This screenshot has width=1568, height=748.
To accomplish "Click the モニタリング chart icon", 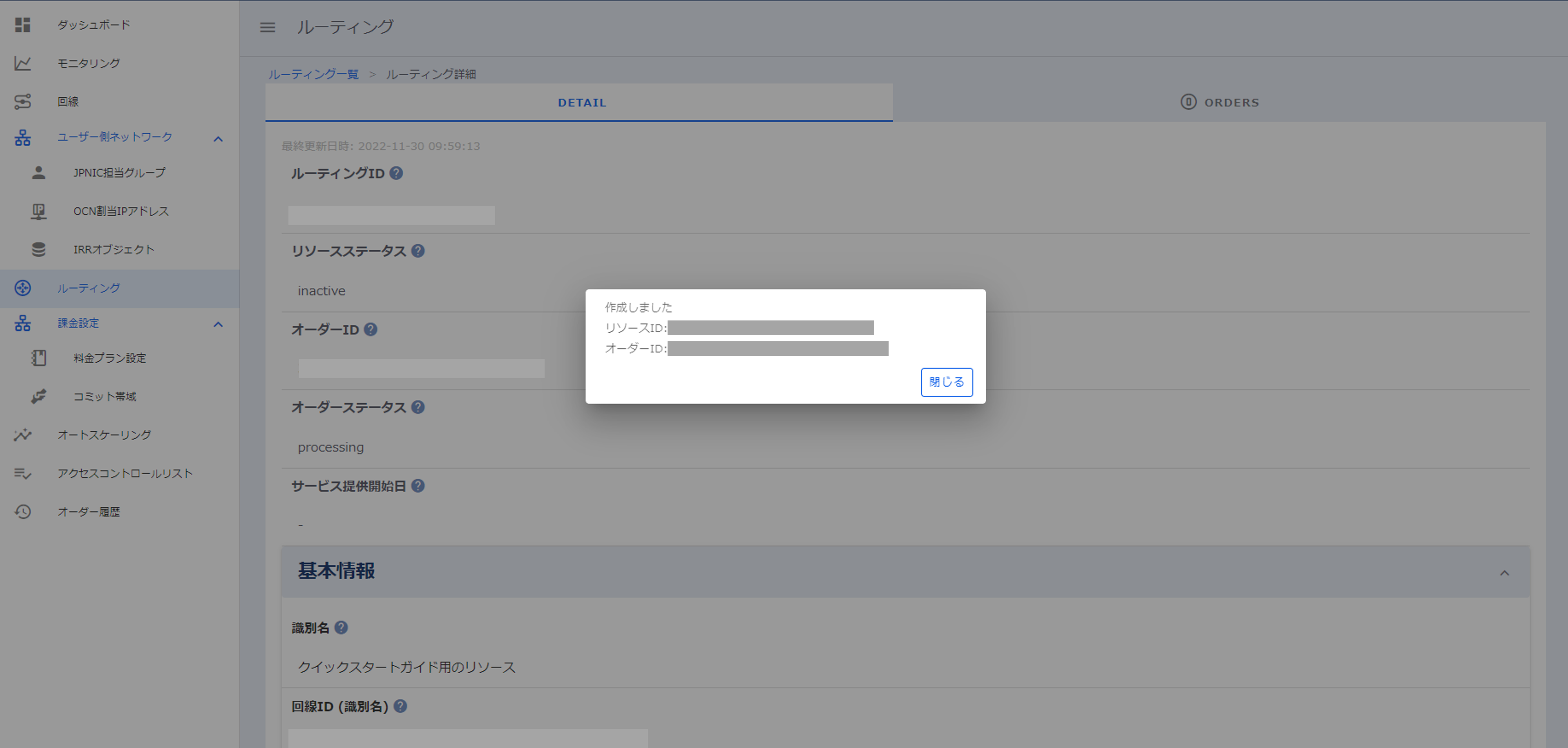I will click(22, 63).
